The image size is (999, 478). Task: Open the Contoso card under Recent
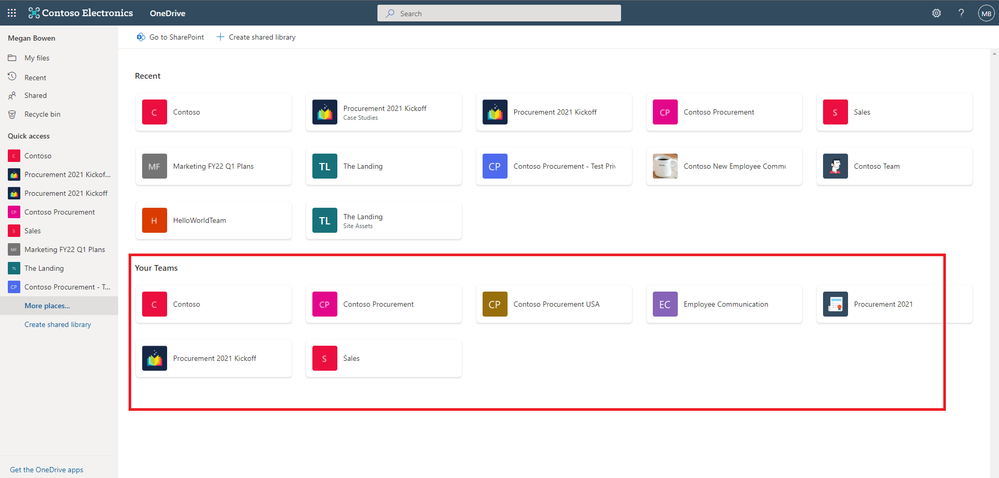(213, 112)
